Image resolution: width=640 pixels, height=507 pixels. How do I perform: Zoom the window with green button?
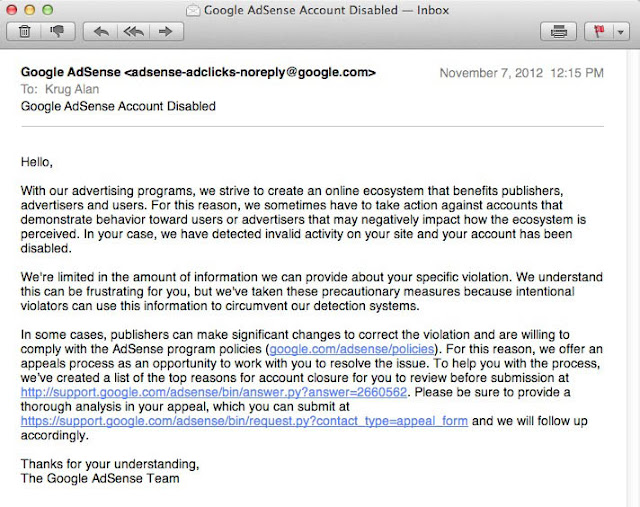49,10
